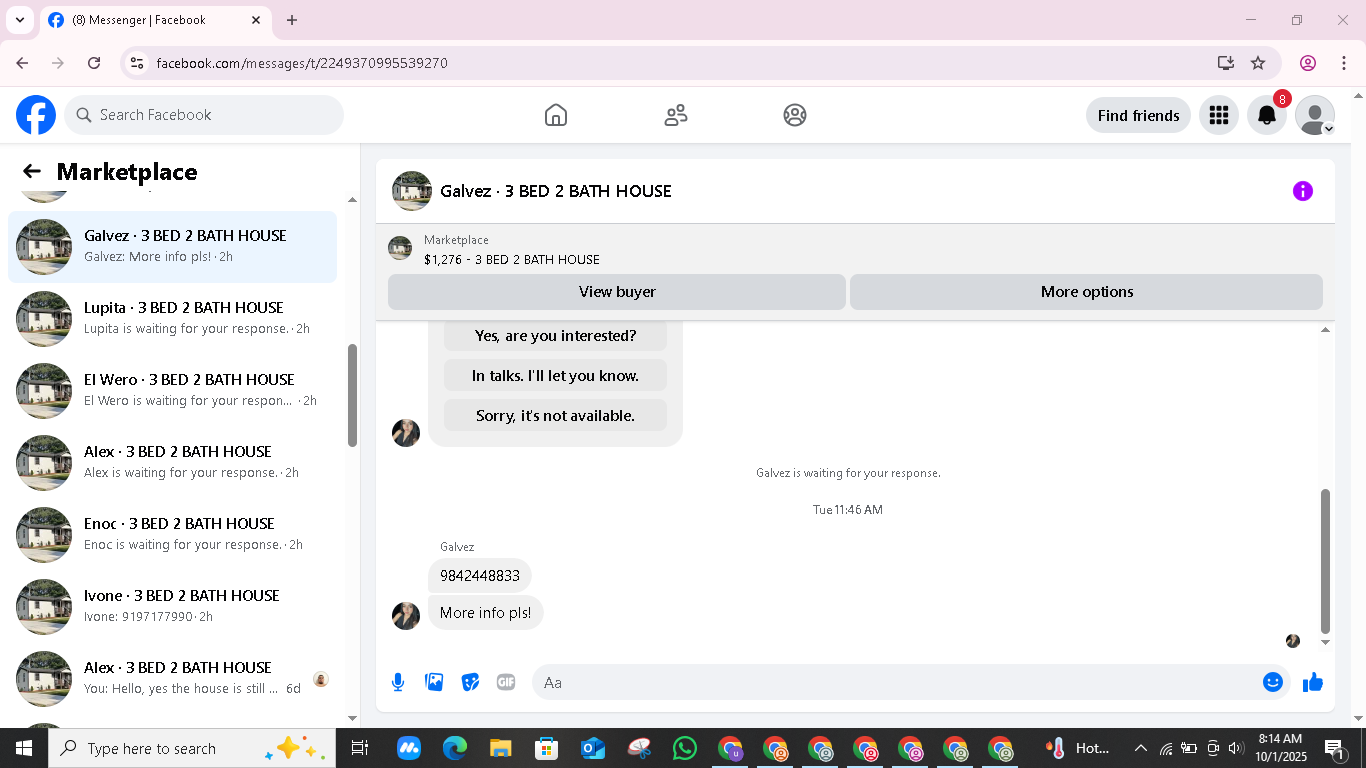Open the notifications bell
The image size is (1366, 768).
click(x=1267, y=115)
